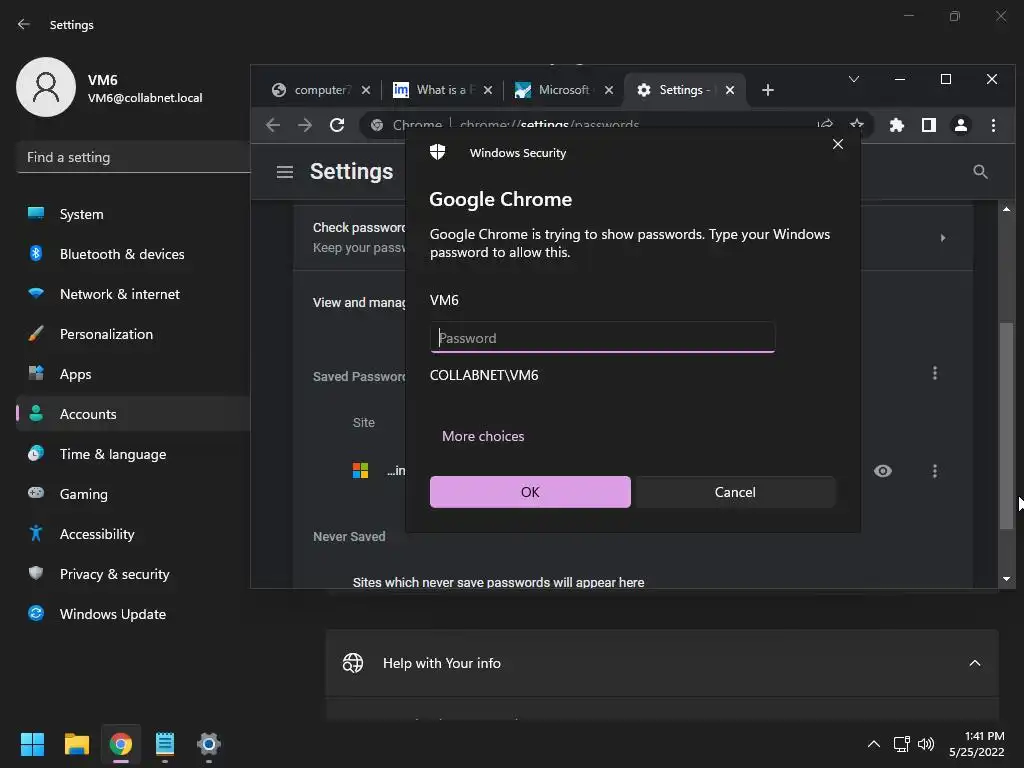Open Network & internet settings
Image resolution: width=1024 pixels, height=768 pixels.
click(133, 294)
